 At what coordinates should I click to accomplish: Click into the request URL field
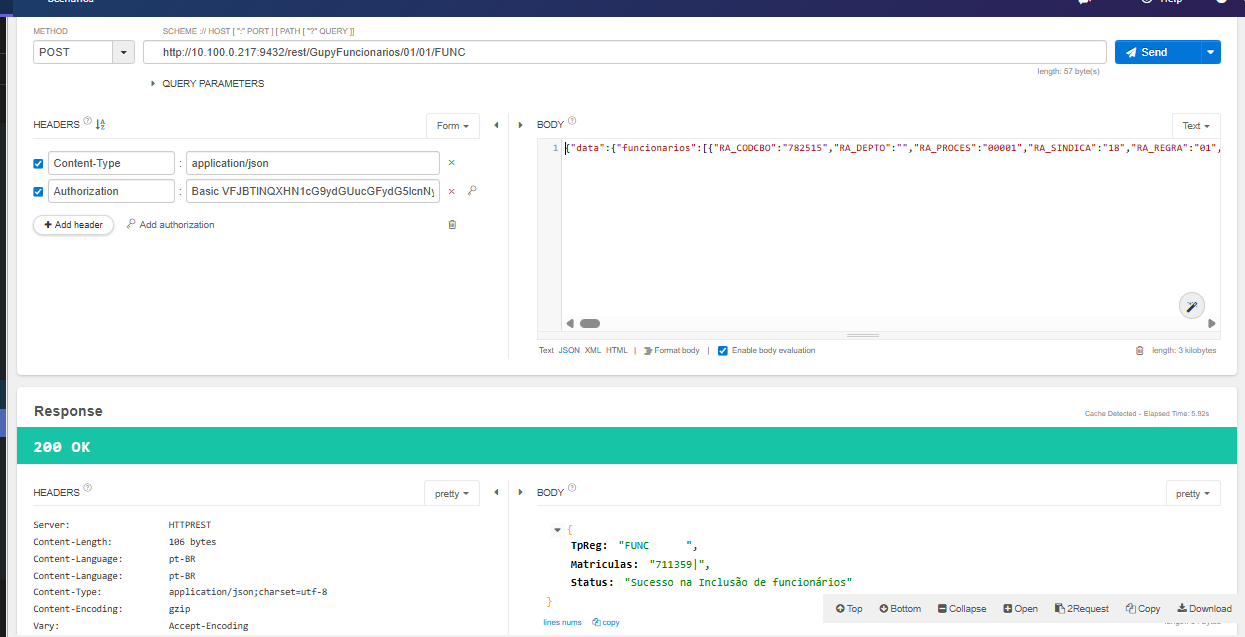tap(624, 52)
